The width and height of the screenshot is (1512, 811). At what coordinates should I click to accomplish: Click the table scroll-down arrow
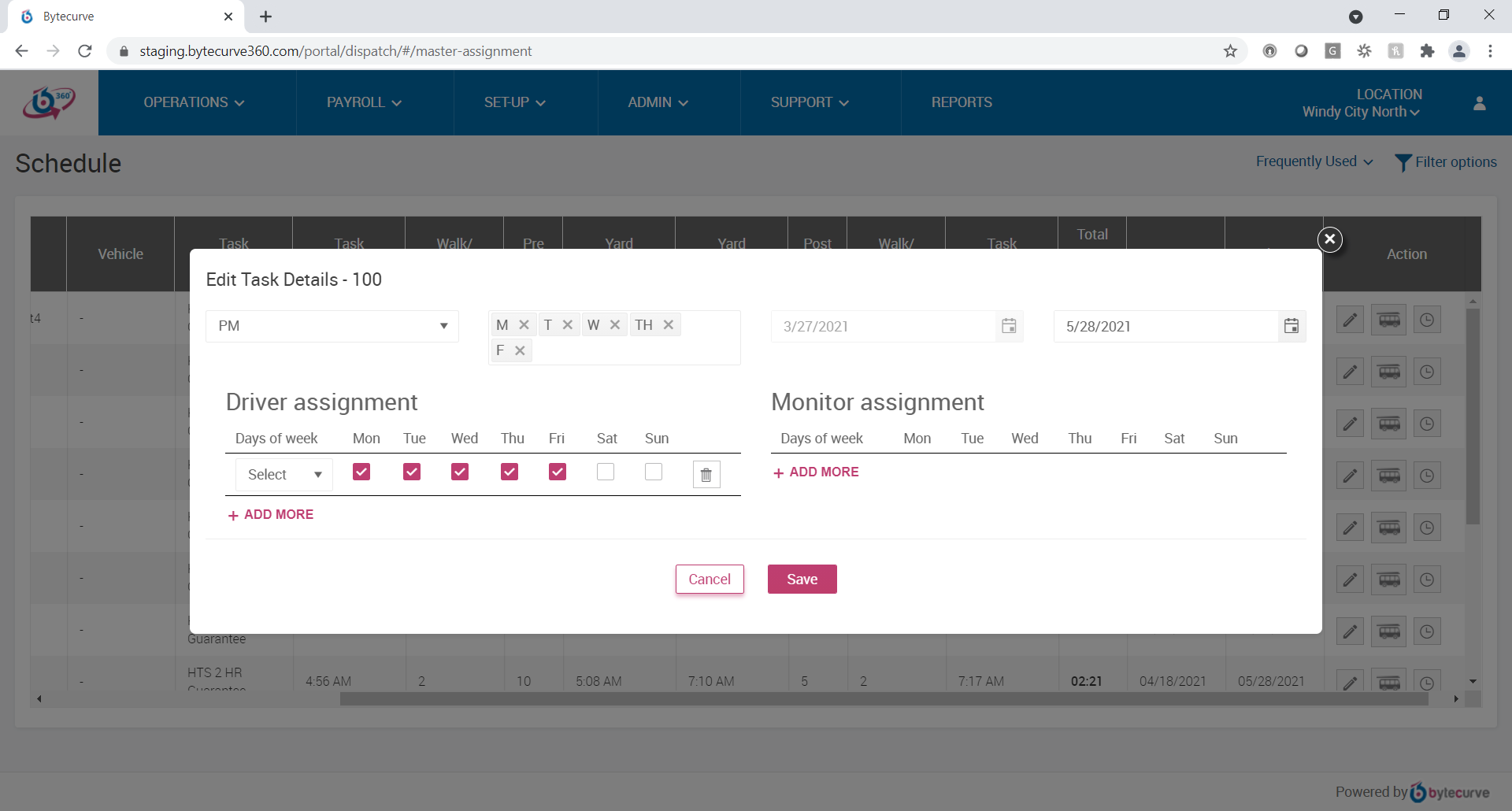click(x=1473, y=681)
